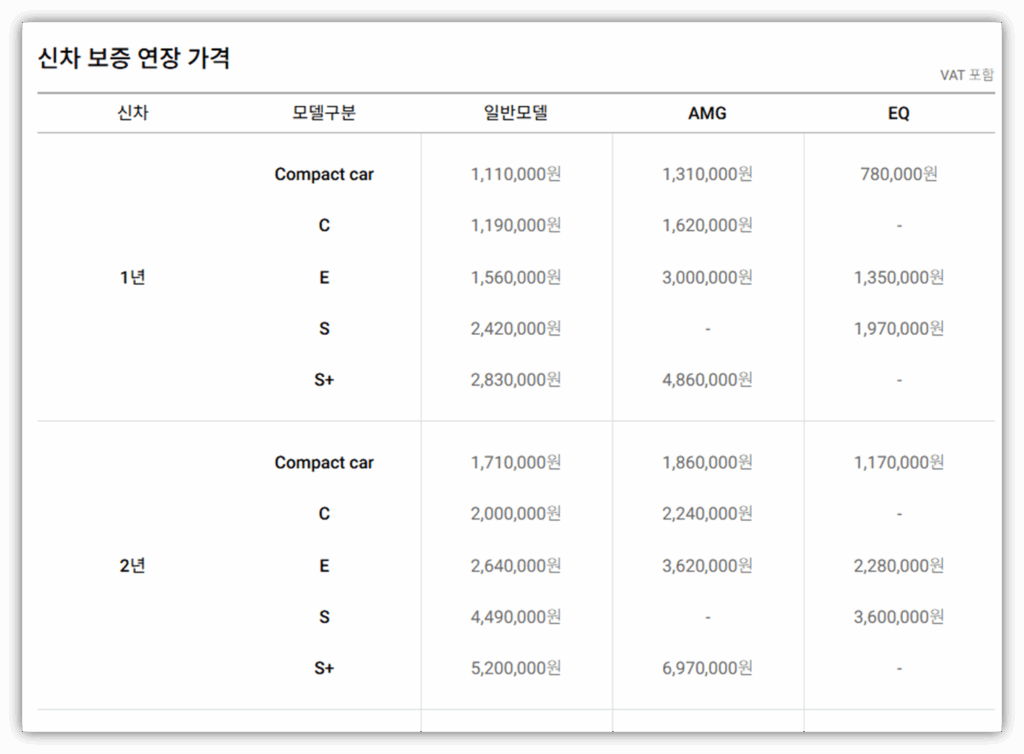
Task: Select the 1년 row label
Action: coord(132,277)
